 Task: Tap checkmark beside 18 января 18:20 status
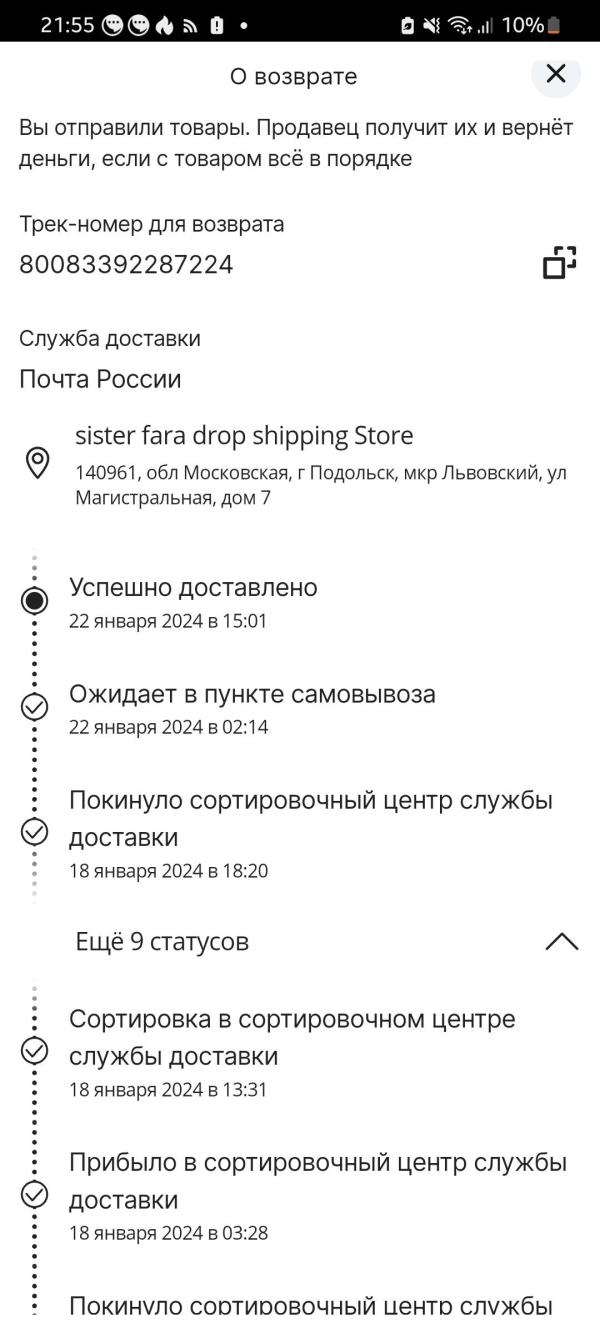(35, 832)
